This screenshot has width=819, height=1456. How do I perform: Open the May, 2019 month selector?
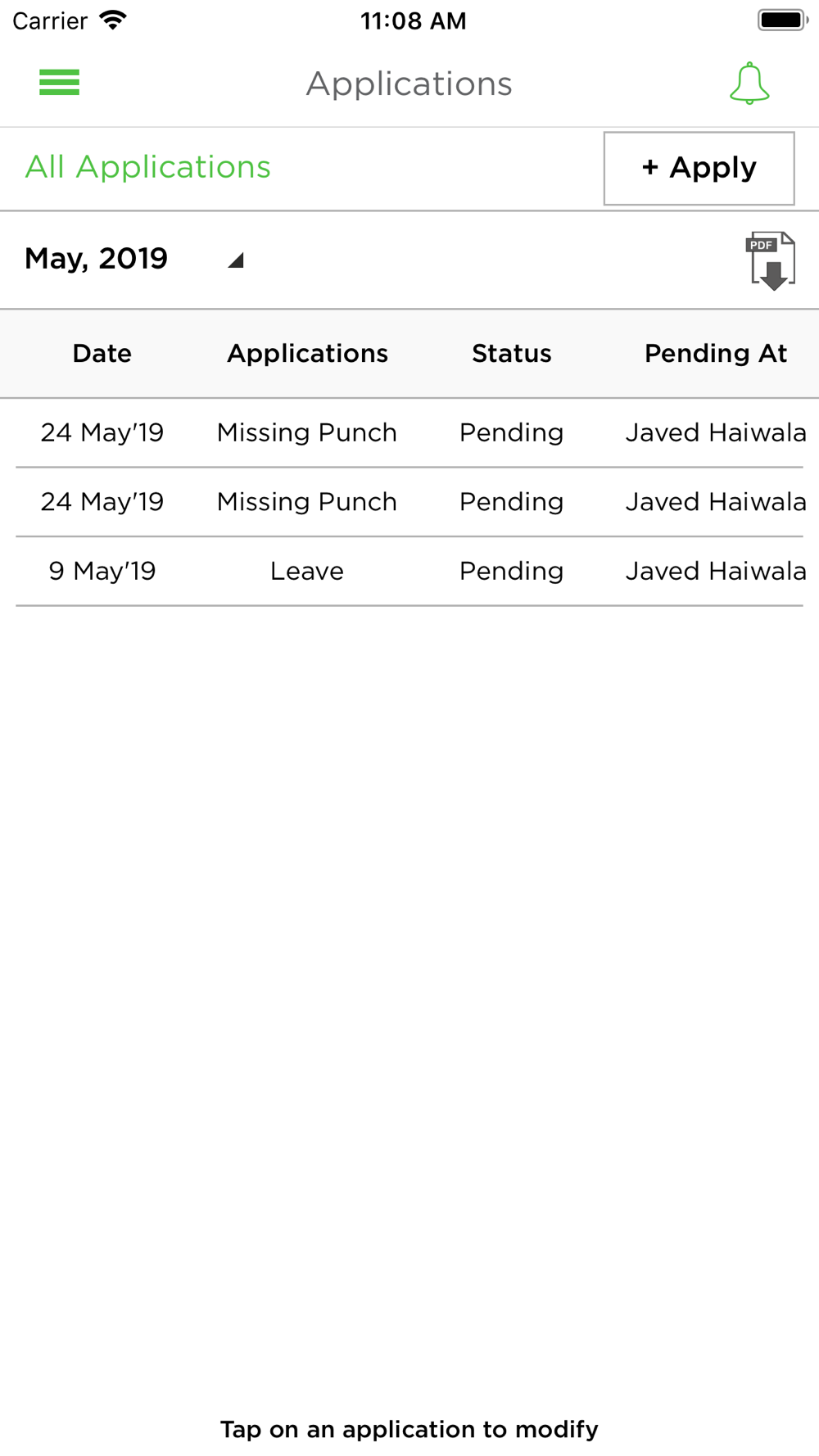pyautogui.click(x=97, y=259)
